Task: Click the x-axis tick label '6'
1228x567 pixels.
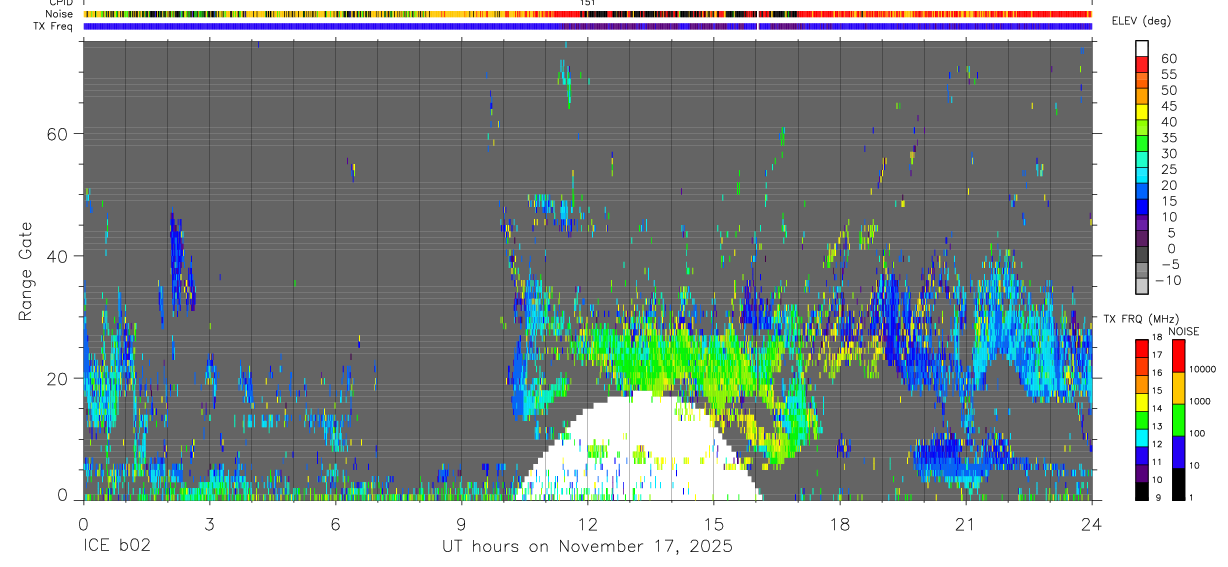Action: tap(335, 524)
